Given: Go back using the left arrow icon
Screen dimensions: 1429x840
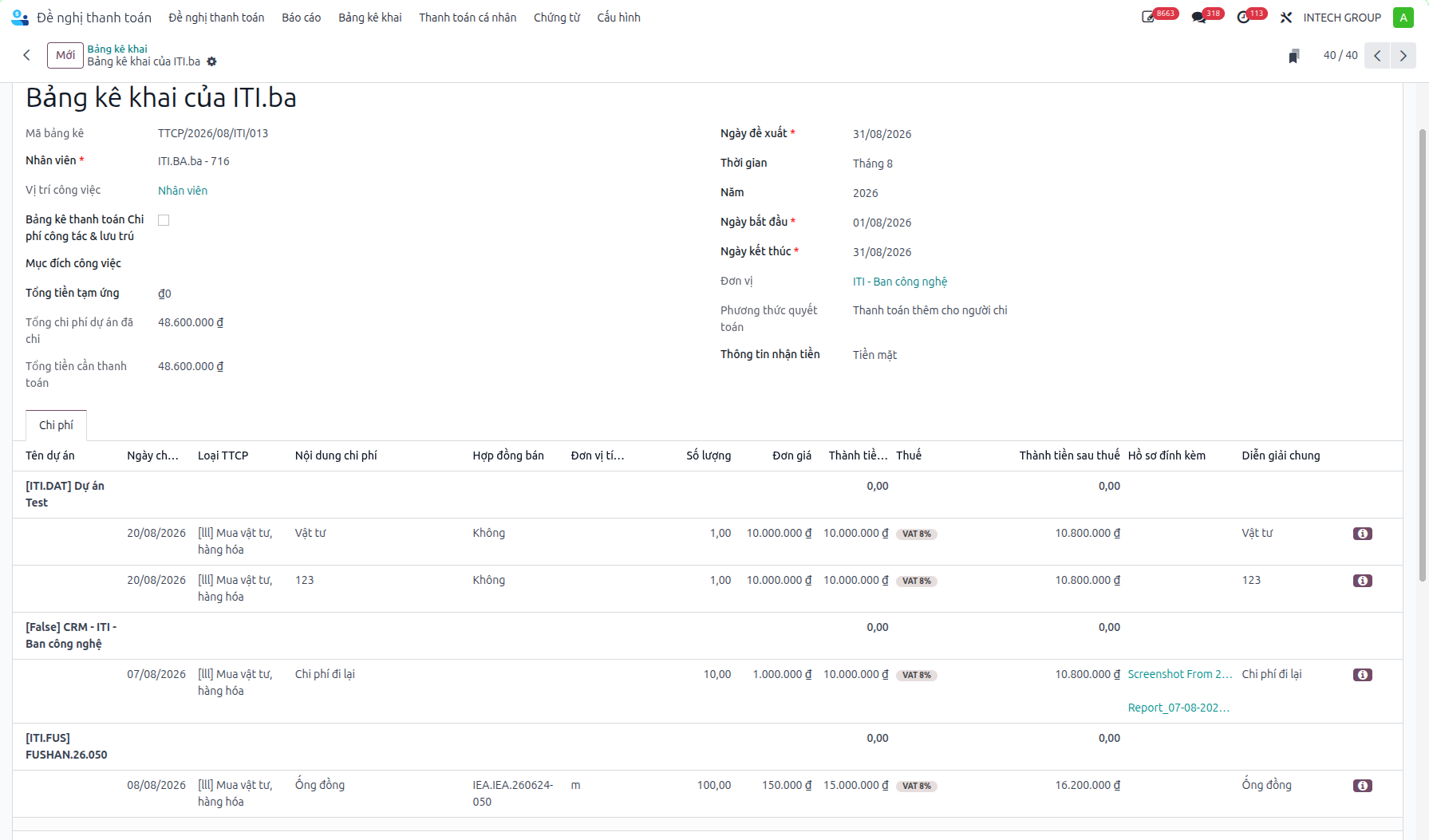Looking at the screenshot, I should [27, 55].
